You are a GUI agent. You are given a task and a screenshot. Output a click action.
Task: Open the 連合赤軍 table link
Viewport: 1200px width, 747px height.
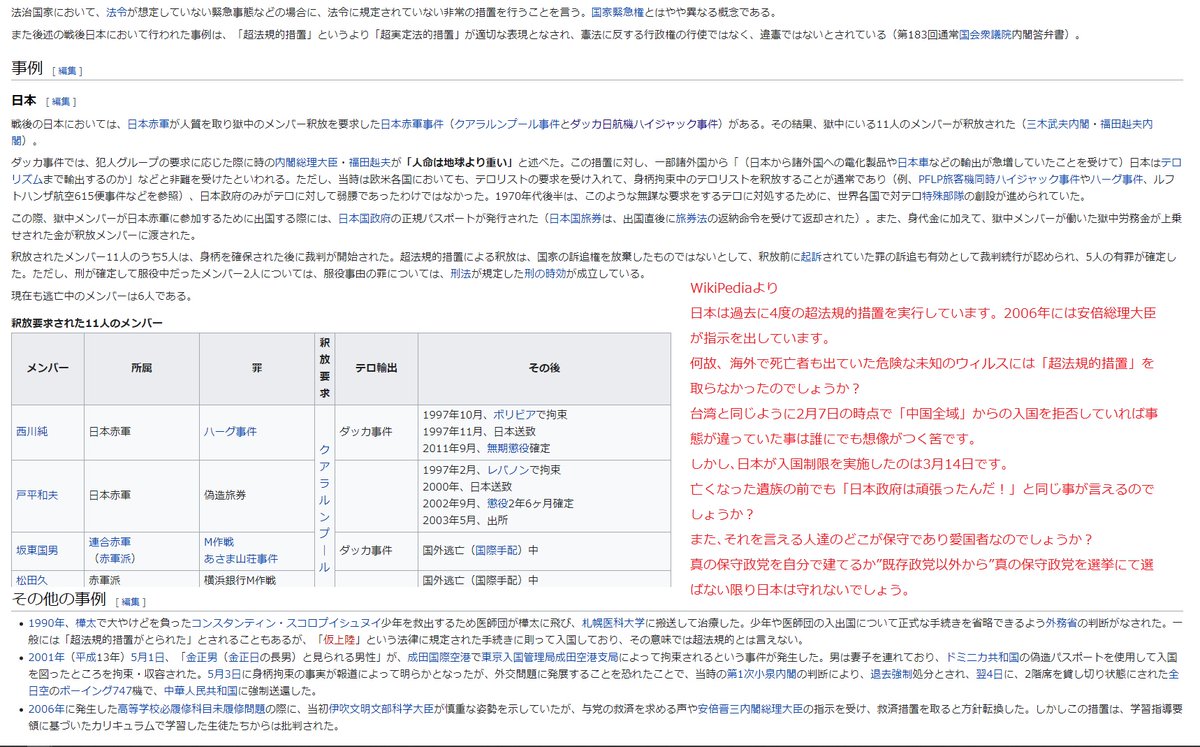pos(111,542)
